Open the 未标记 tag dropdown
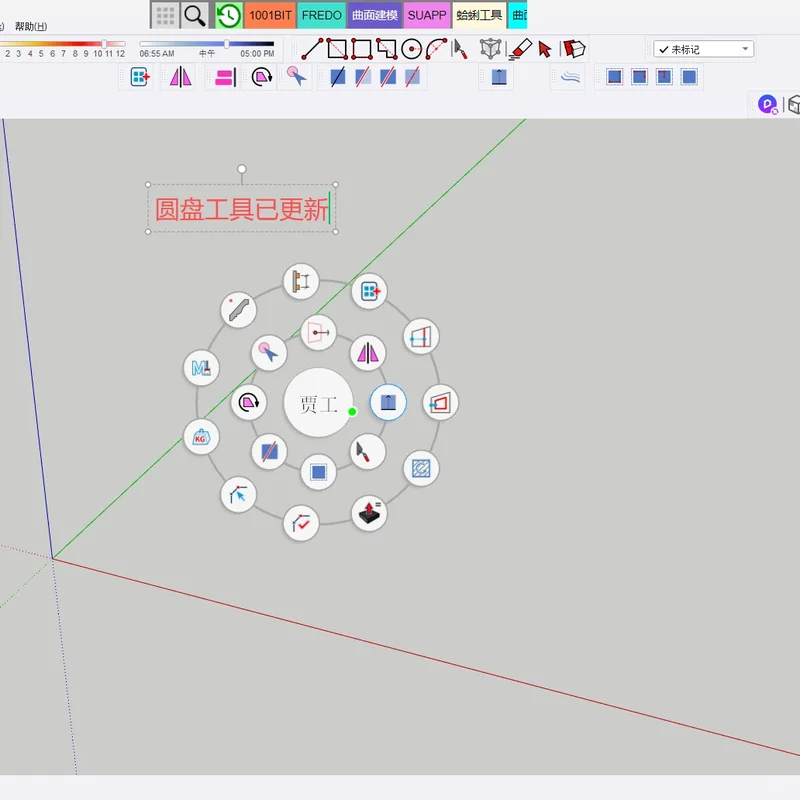Image resolution: width=800 pixels, height=800 pixels. coord(744,48)
